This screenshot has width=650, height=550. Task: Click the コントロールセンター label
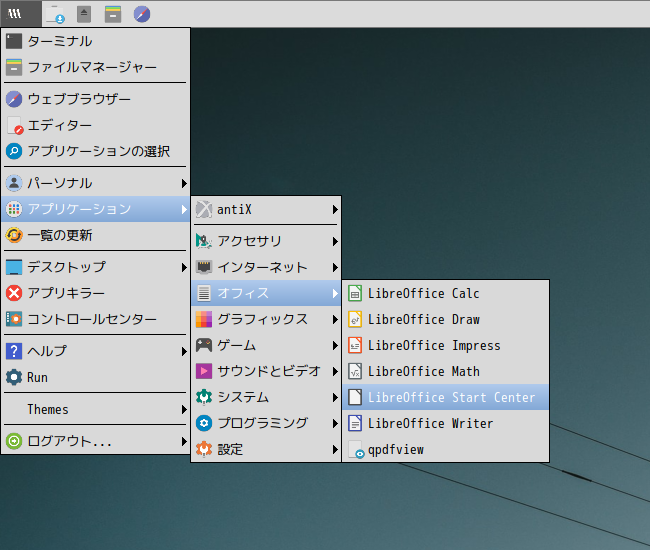pos(92,319)
